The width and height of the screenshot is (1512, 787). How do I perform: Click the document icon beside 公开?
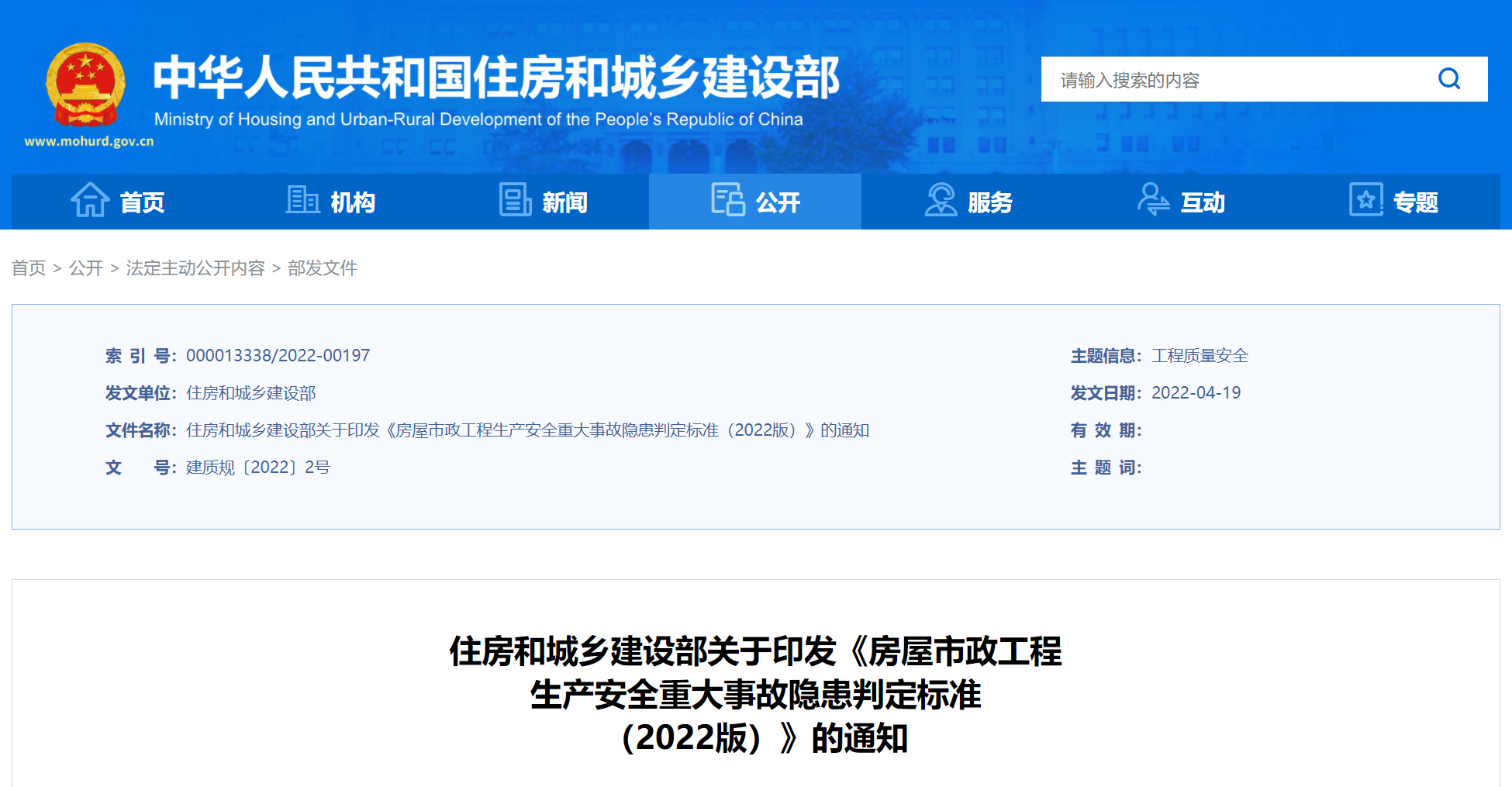[728, 199]
